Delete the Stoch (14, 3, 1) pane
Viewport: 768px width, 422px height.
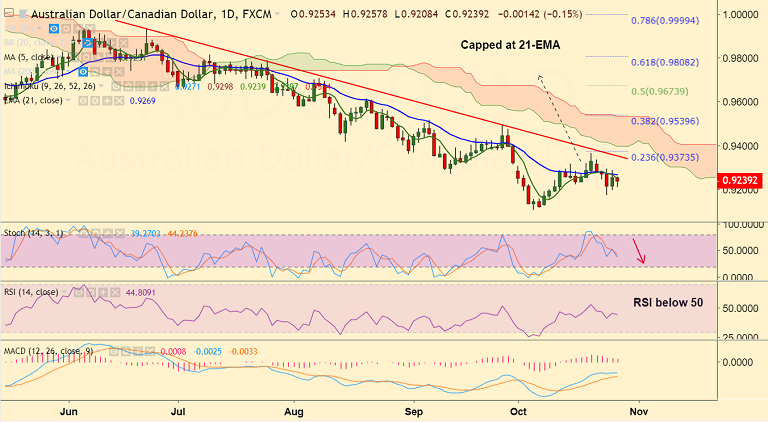pos(120,233)
